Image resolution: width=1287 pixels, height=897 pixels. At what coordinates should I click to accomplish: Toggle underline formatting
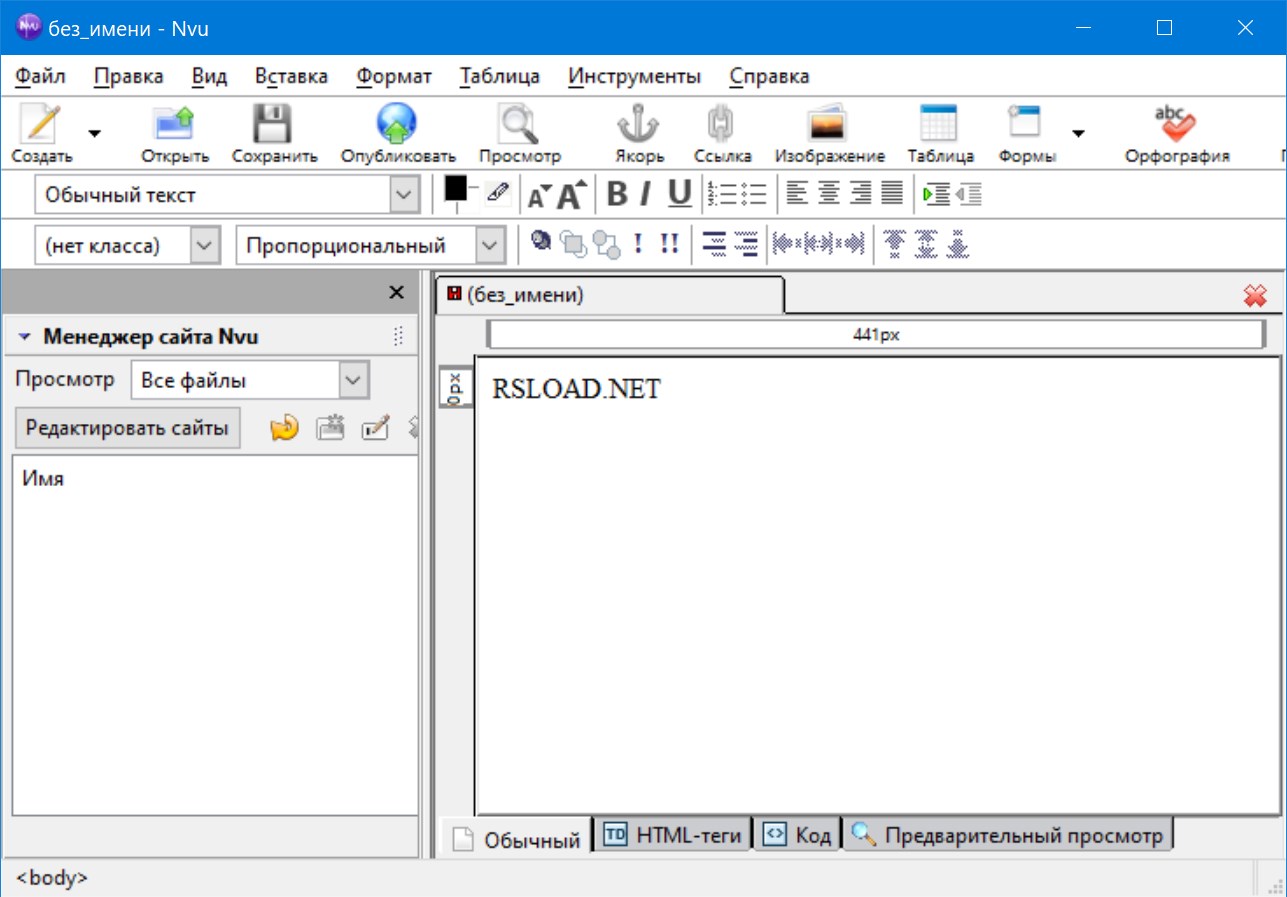click(x=680, y=194)
